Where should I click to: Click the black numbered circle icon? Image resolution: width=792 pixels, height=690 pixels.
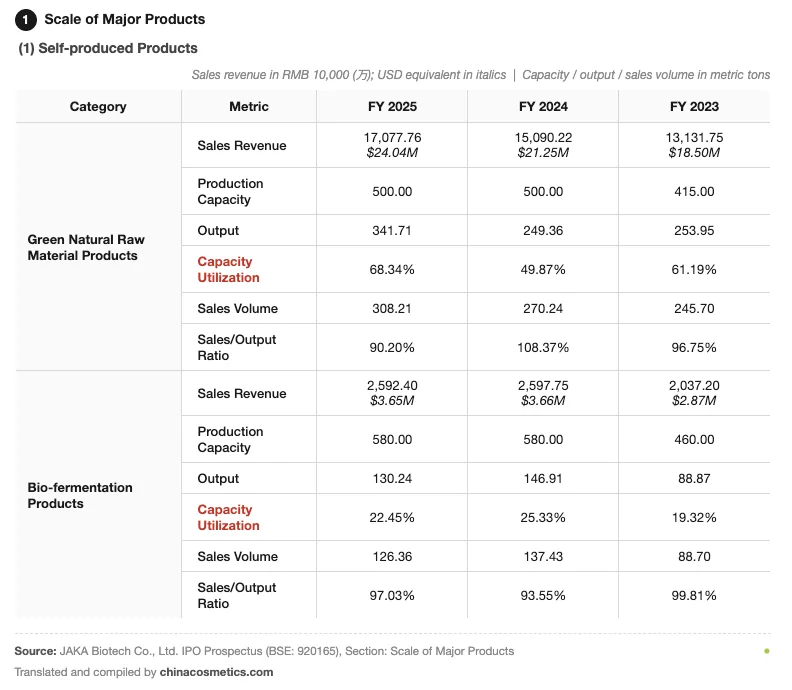tap(25, 20)
